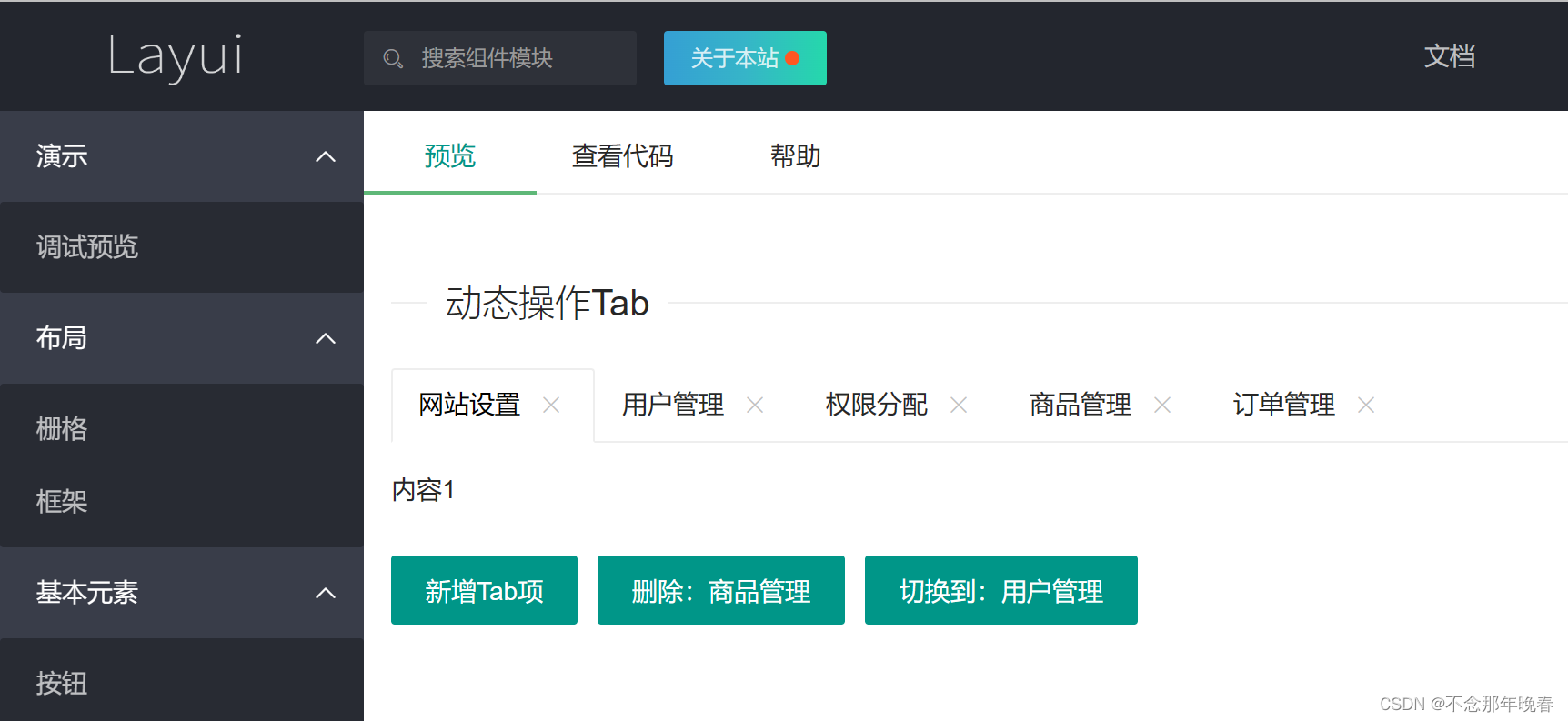Close the 商品管理 tab
1568x721 pixels.
coord(1162,405)
